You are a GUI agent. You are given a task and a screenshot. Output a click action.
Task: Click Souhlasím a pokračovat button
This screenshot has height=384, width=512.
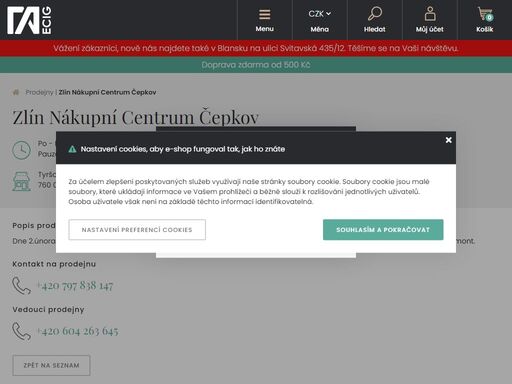click(x=383, y=230)
